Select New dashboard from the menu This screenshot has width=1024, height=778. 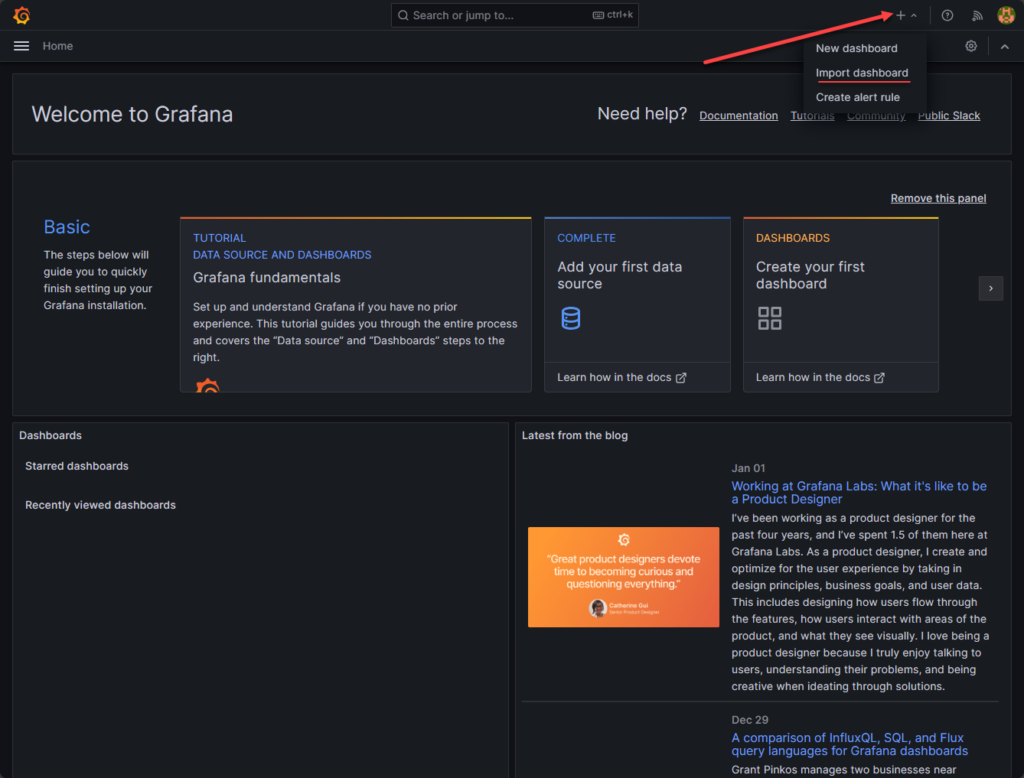pos(857,48)
